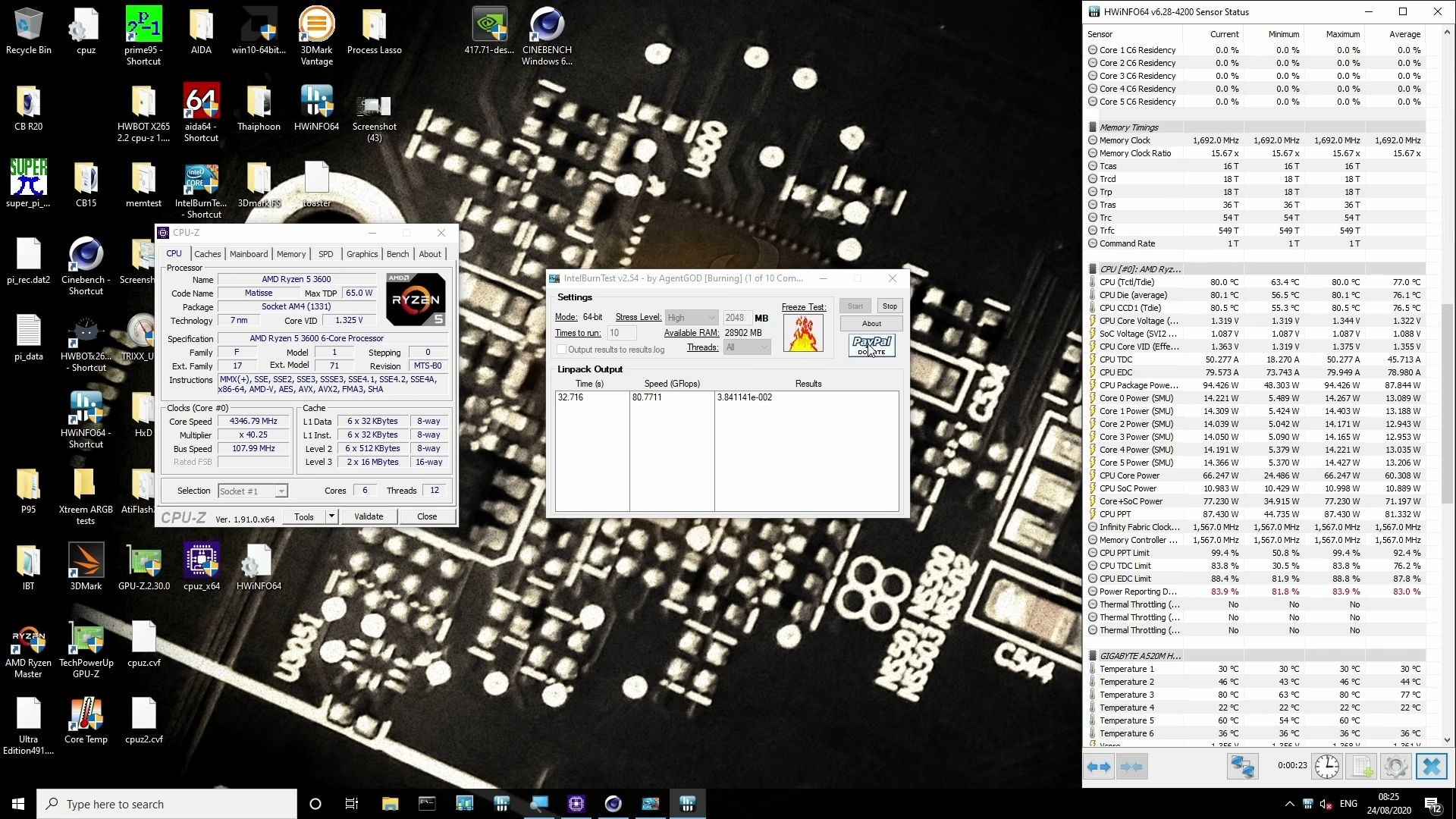Select Power Reporting Deviation sensor row
Screen dimensions: 1456x819
1257,591
